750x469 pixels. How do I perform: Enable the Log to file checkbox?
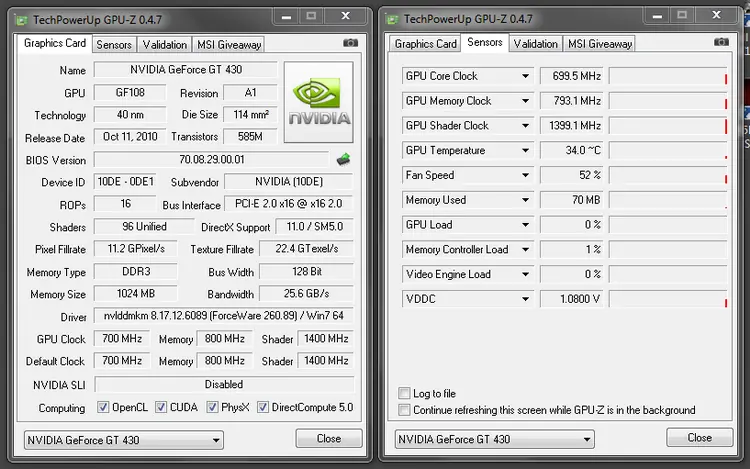click(404, 393)
